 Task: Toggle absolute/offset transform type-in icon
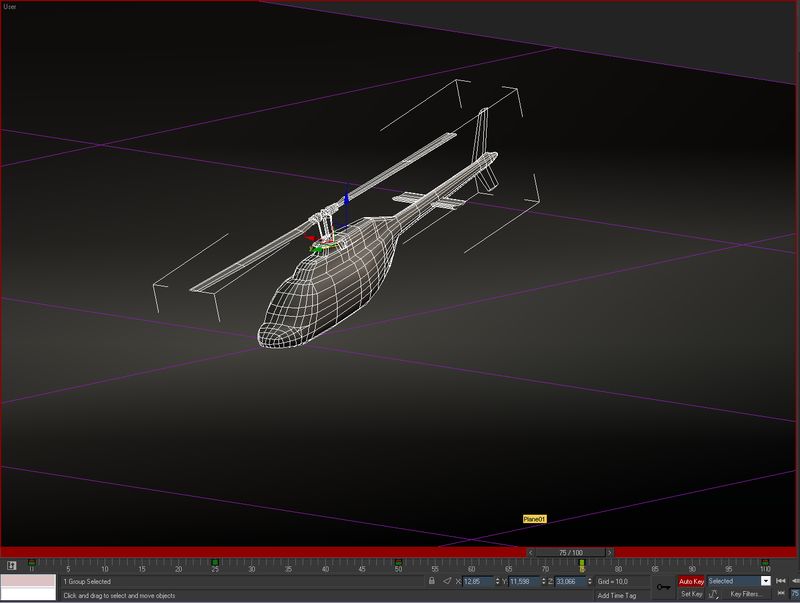(447, 581)
